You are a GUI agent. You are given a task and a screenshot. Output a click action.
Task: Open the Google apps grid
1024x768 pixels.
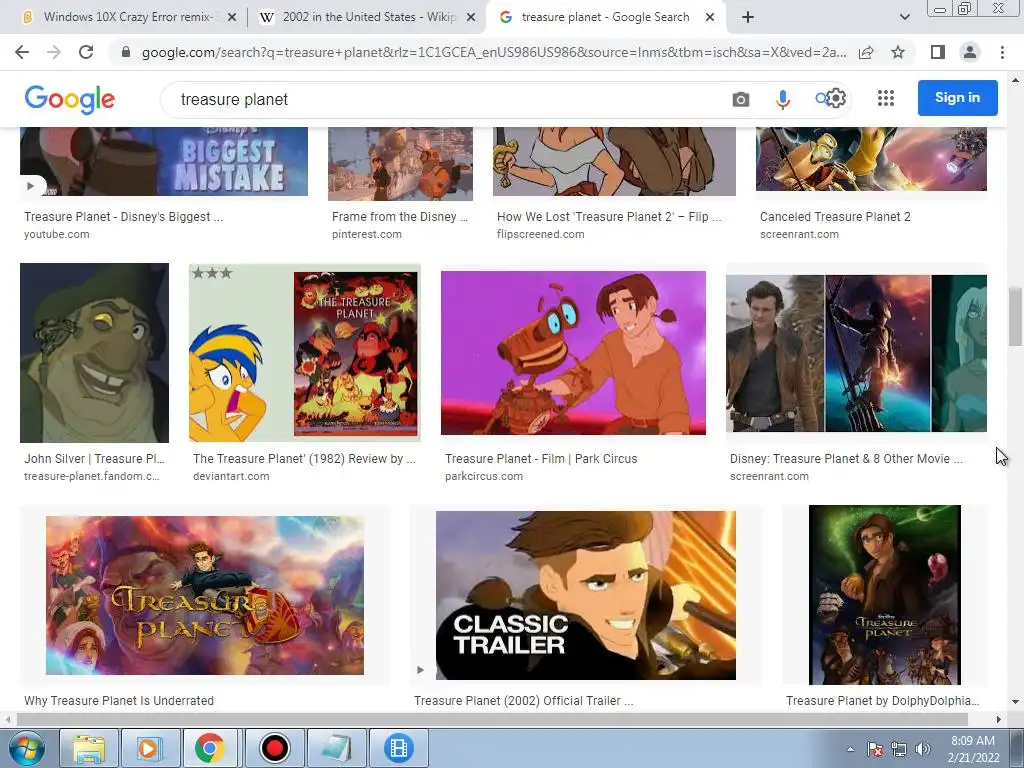click(x=886, y=98)
